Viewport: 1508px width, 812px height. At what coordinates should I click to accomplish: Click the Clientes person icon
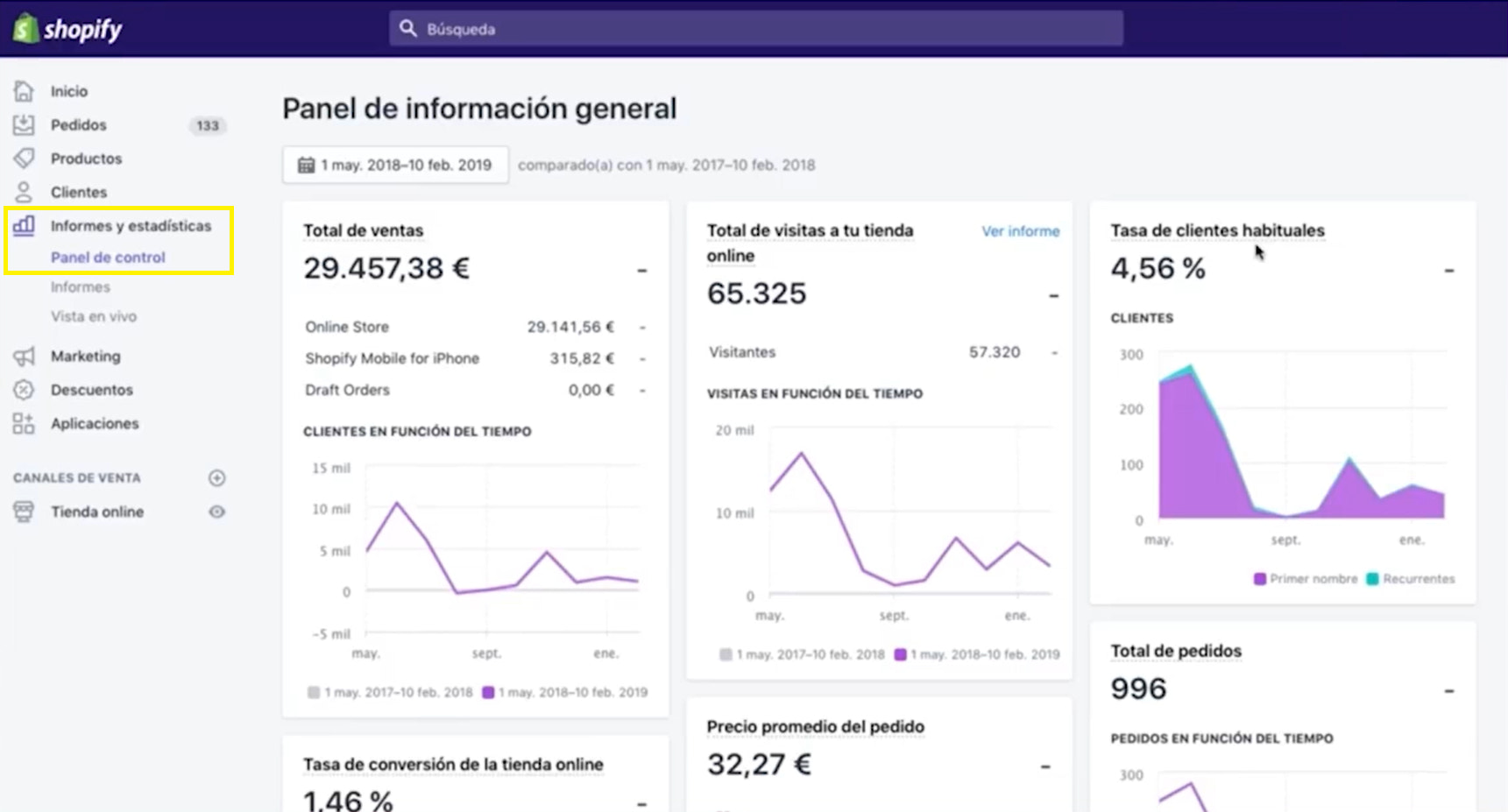point(24,192)
